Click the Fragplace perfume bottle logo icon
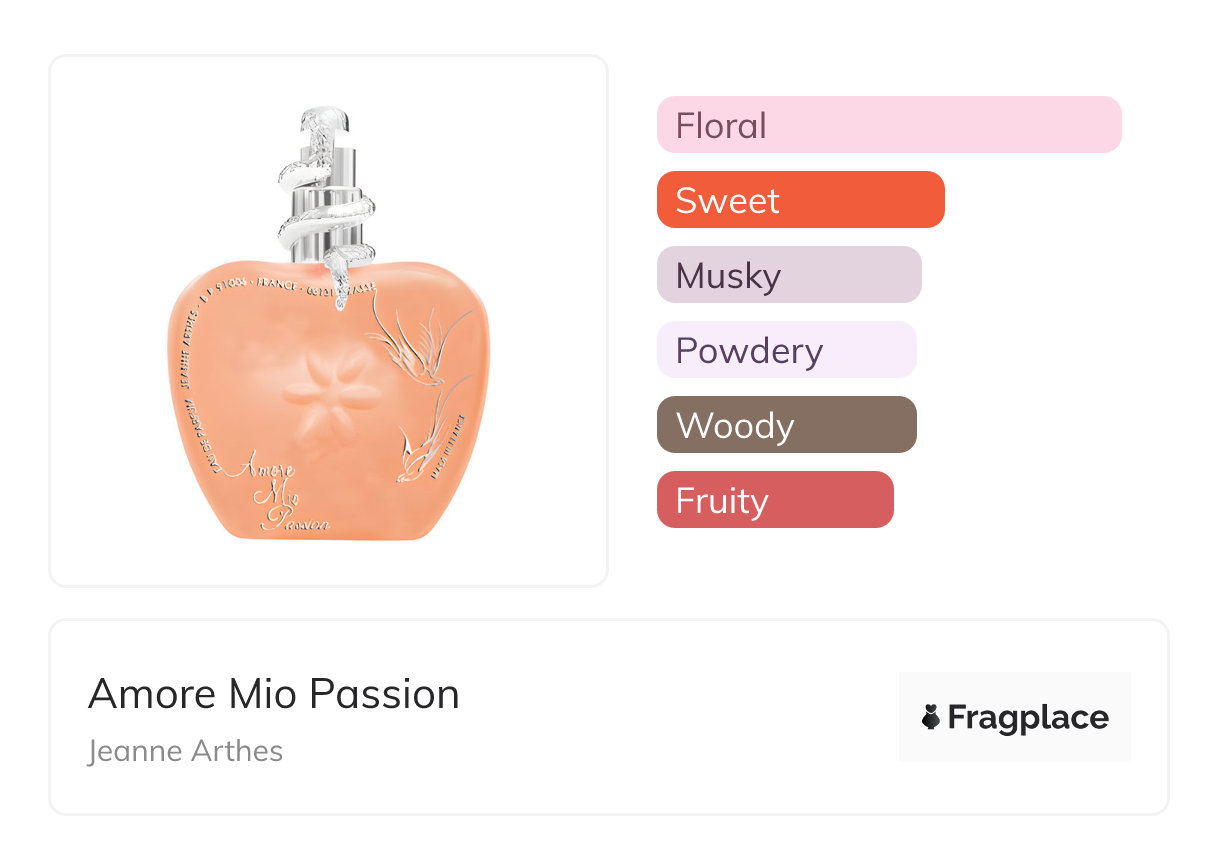 pyautogui.click(x=931, y=717)
